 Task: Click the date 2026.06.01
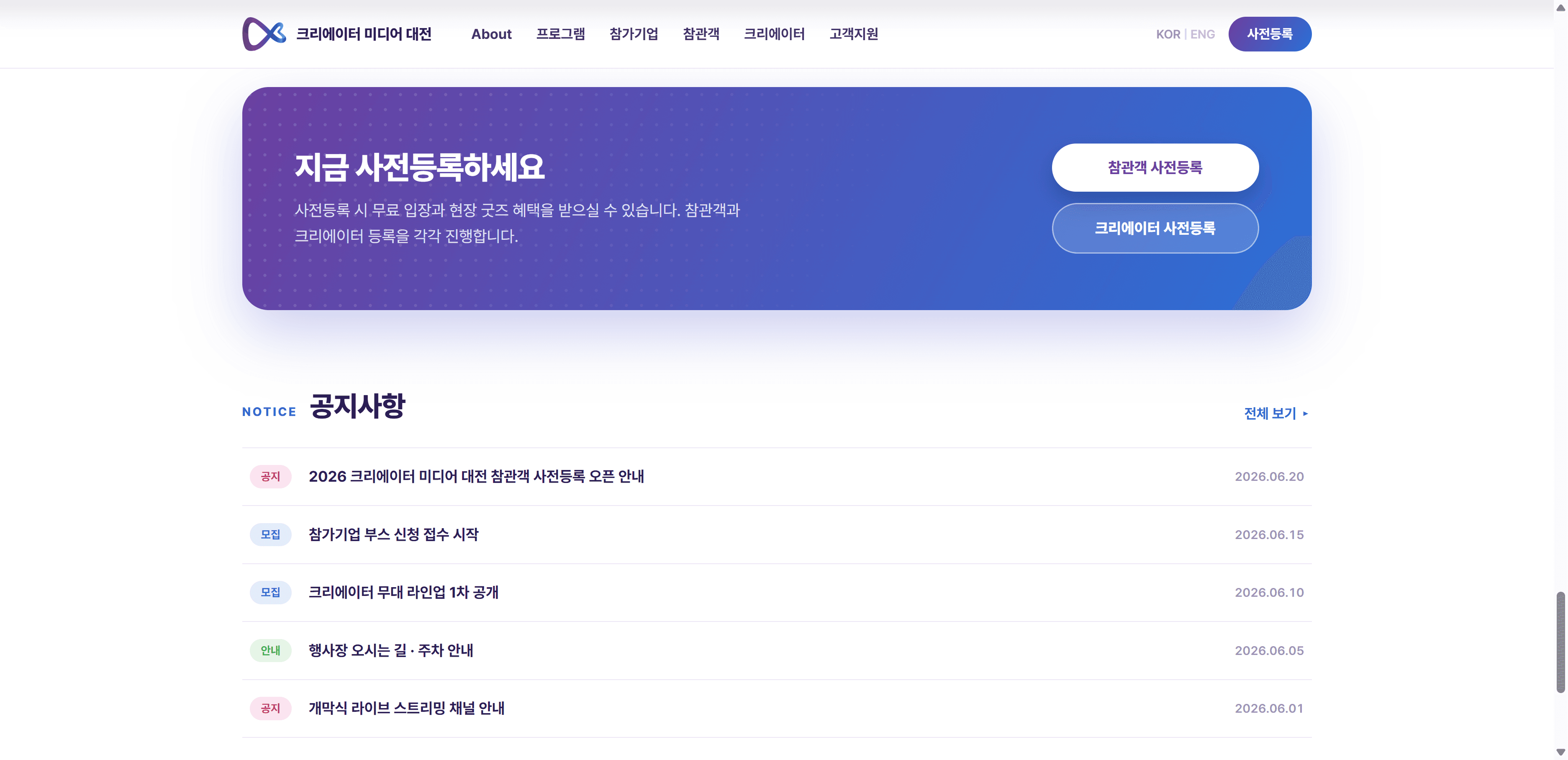click(x=1269, y=708)
